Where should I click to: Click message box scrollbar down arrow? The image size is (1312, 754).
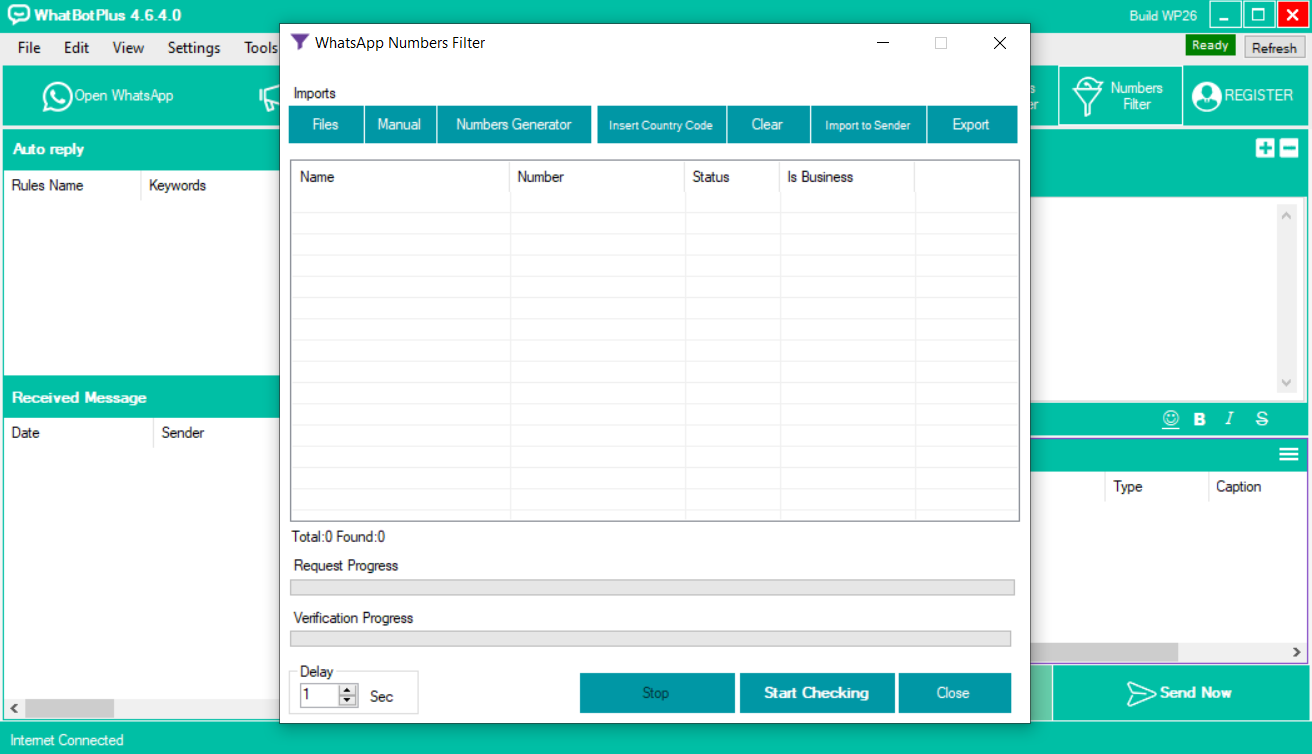click(1287, 383)
